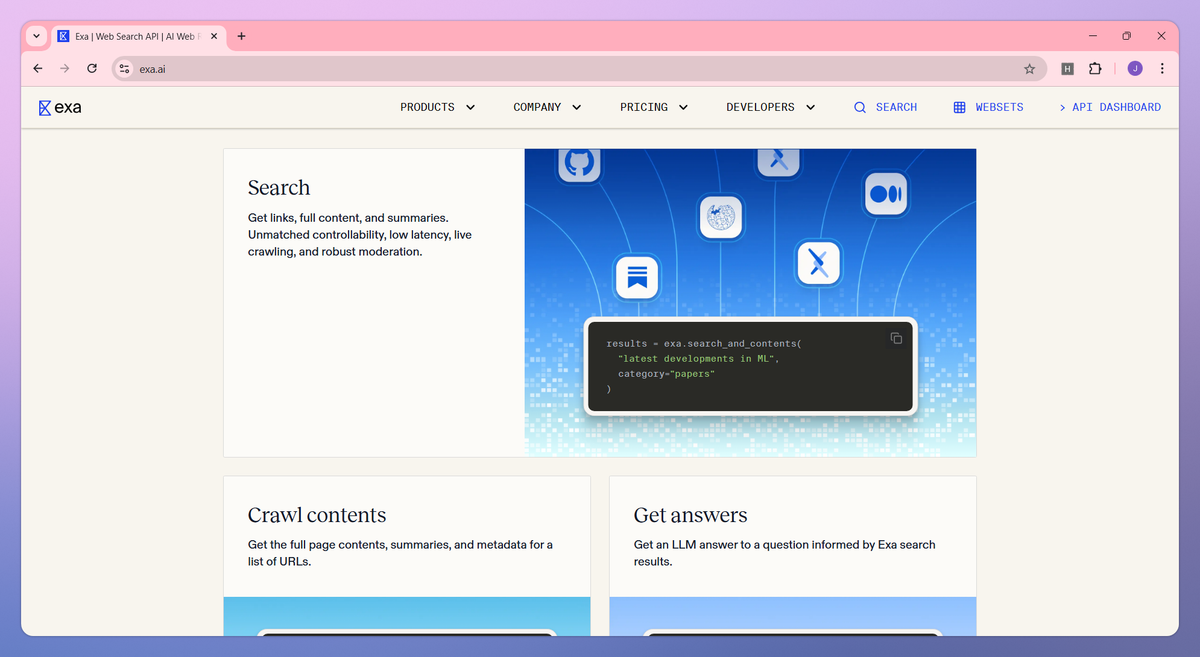Open the browser Extensions puzzle icon

coord(1095,68)
